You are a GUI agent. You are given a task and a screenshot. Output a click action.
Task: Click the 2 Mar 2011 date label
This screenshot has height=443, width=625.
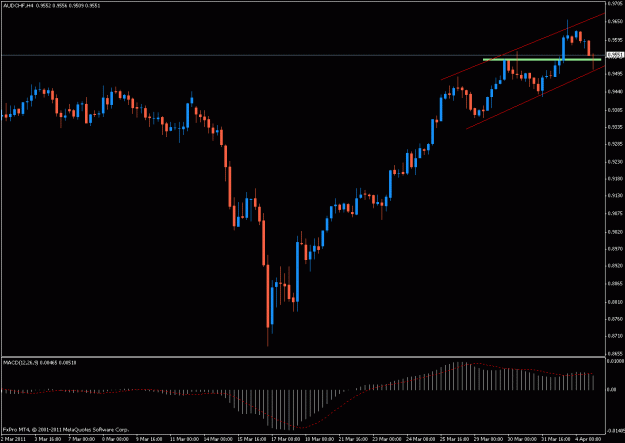[13, 439]
